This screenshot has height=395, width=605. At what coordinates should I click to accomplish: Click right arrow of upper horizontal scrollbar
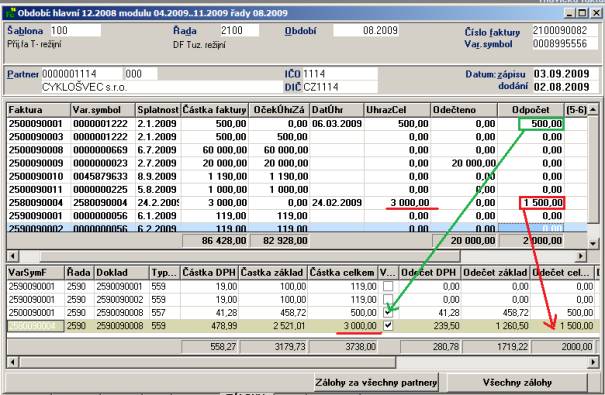click(x=581, y=256)
